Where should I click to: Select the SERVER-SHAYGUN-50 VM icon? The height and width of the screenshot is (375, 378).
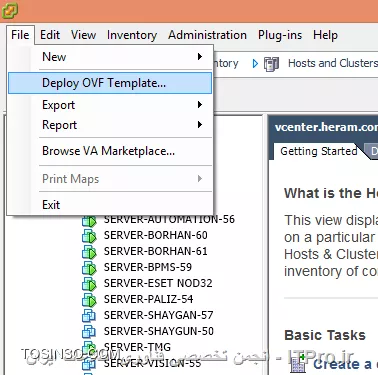tap(89, 332)
